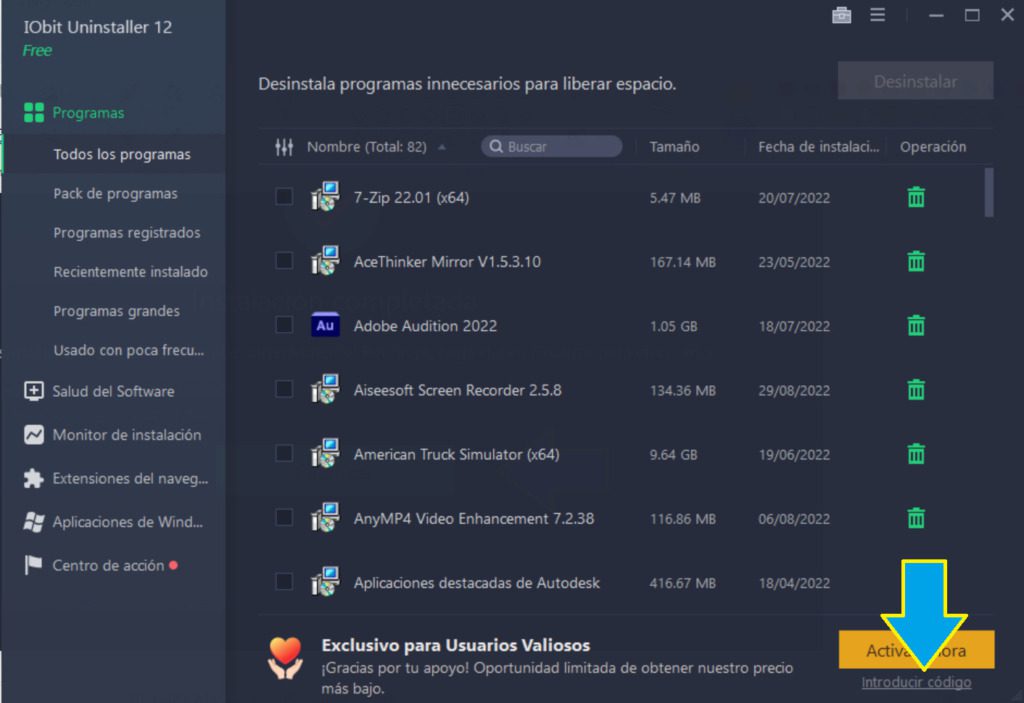Click the trash icon for Adobe Audition 2022
The width and height of the screenshot is (1024, 703).
click(916, 325)
